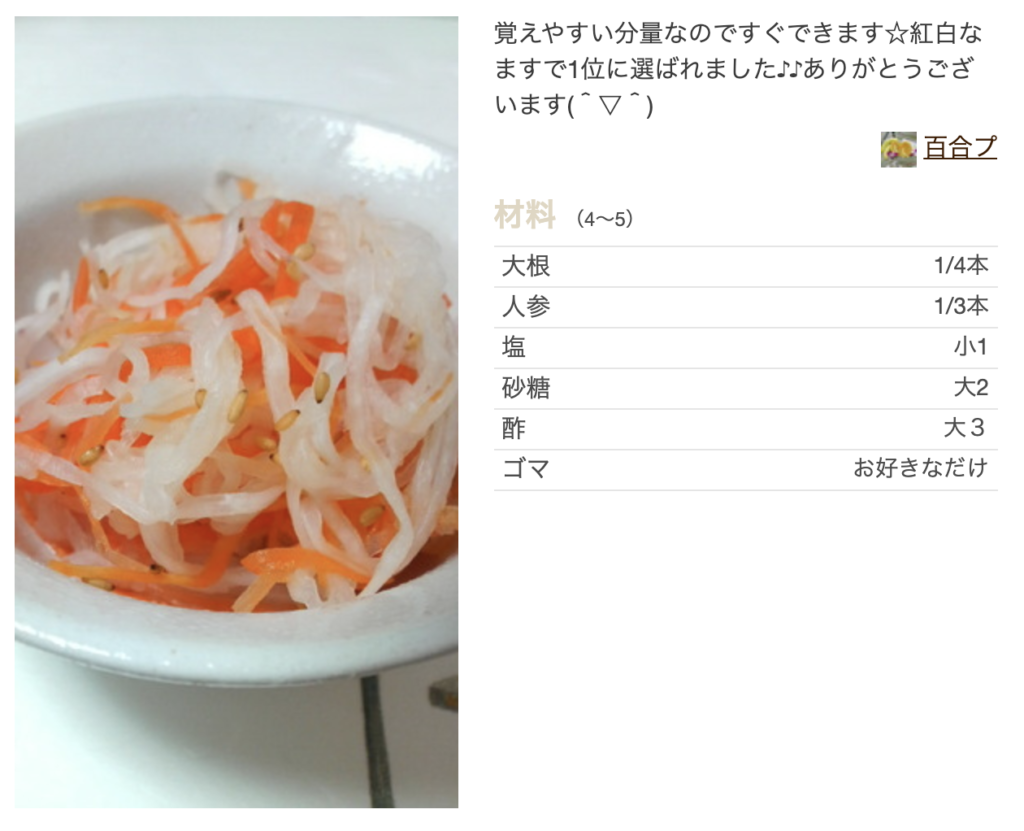Click the 塩 ingredient name
This screenshot has width=1024, height=831.
514,348
